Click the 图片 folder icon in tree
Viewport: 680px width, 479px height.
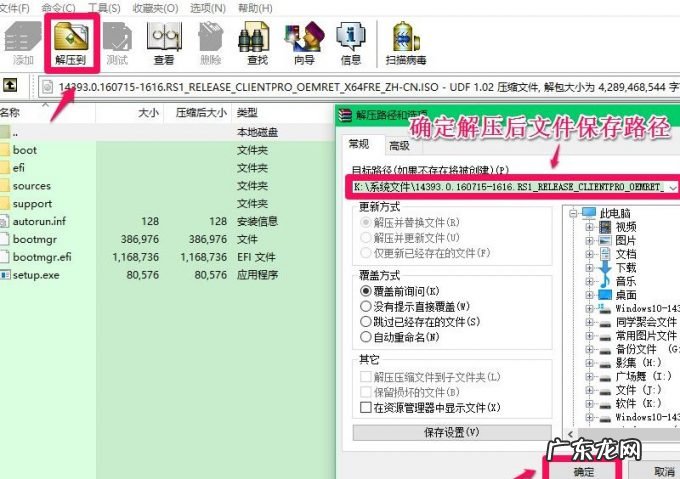tap(605, 240)
